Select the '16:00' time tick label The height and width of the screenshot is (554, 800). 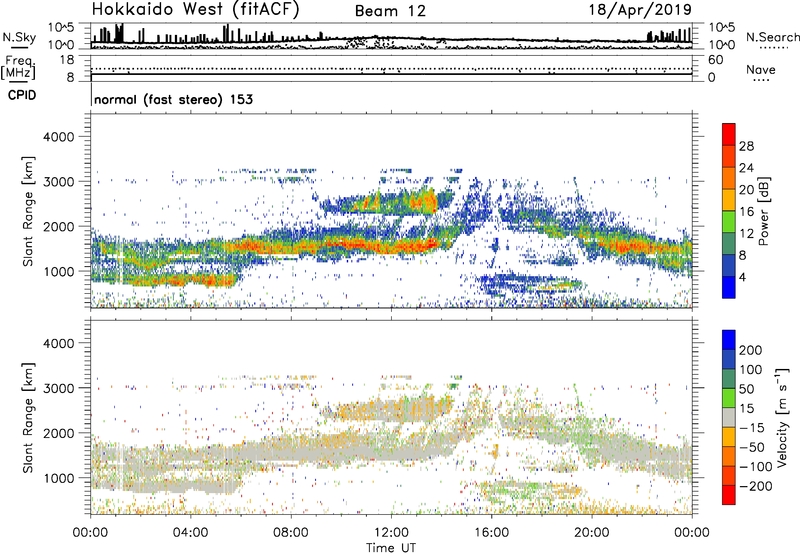(x=491, y=533)
